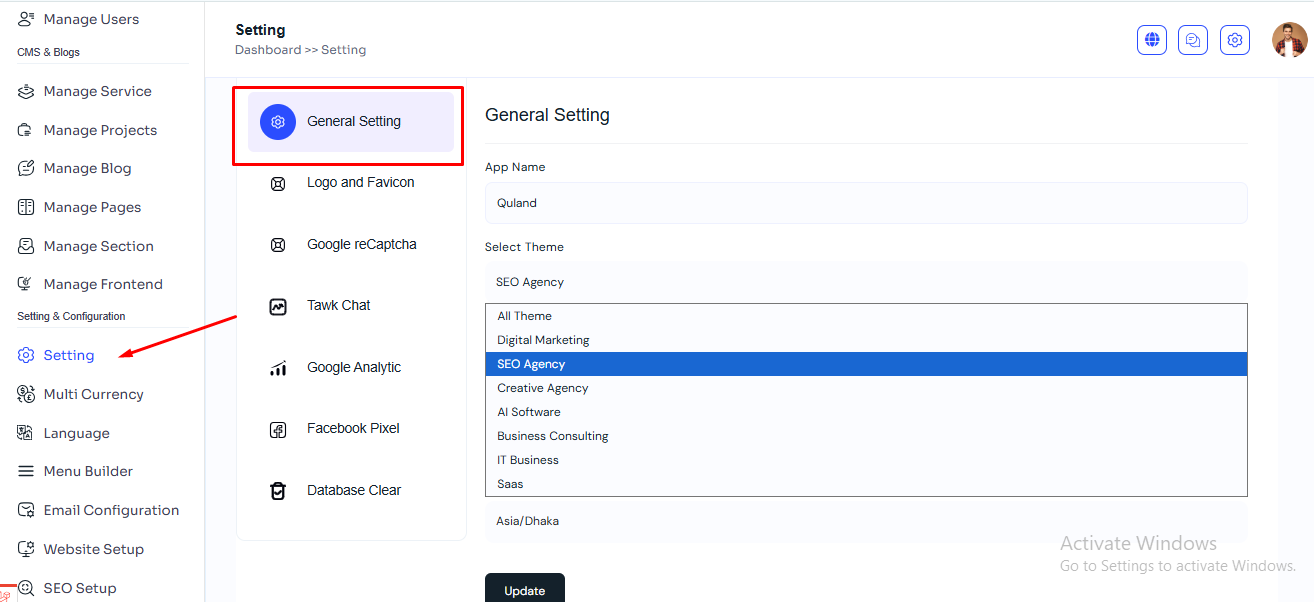
Task: Pick the AI Software theme option
Action: pyautogui.click(x=529, y=412)
